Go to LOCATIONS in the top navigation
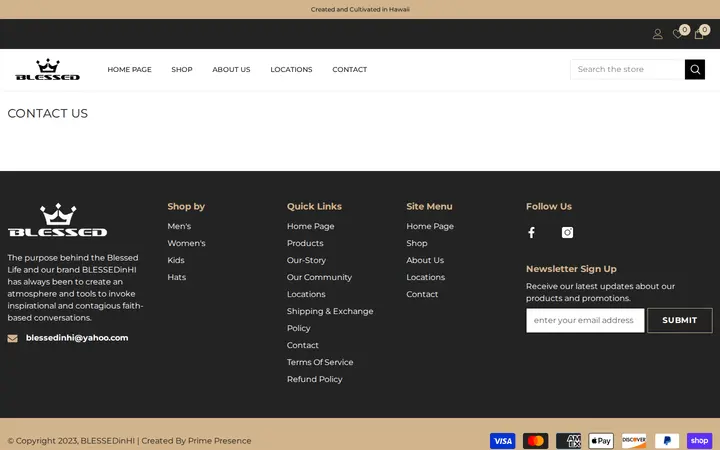Screen dimensions: 720x450 291,69
